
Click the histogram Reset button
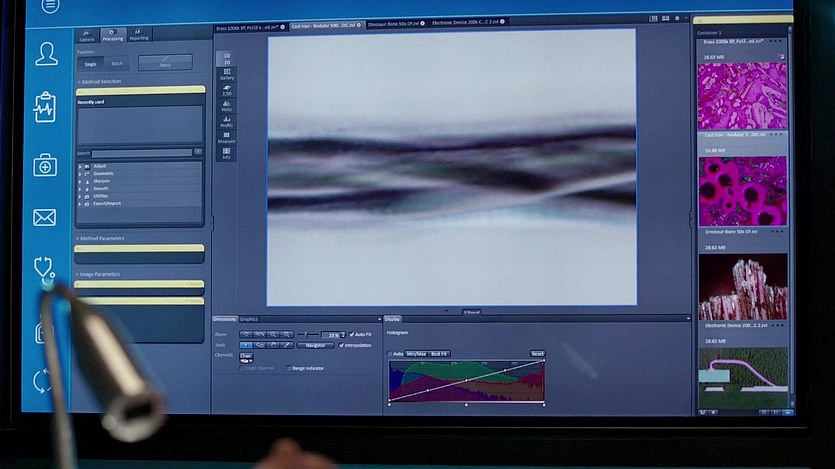[537, 353]
